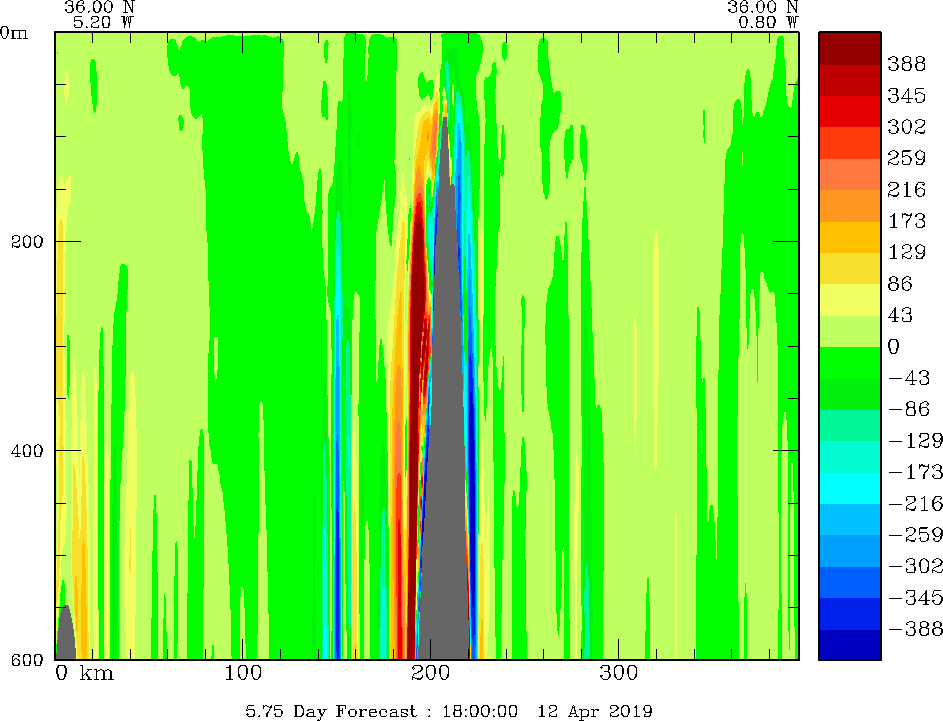
Task: Pick the darkest red colorbar swatch at top
Action: pos(850,48)
